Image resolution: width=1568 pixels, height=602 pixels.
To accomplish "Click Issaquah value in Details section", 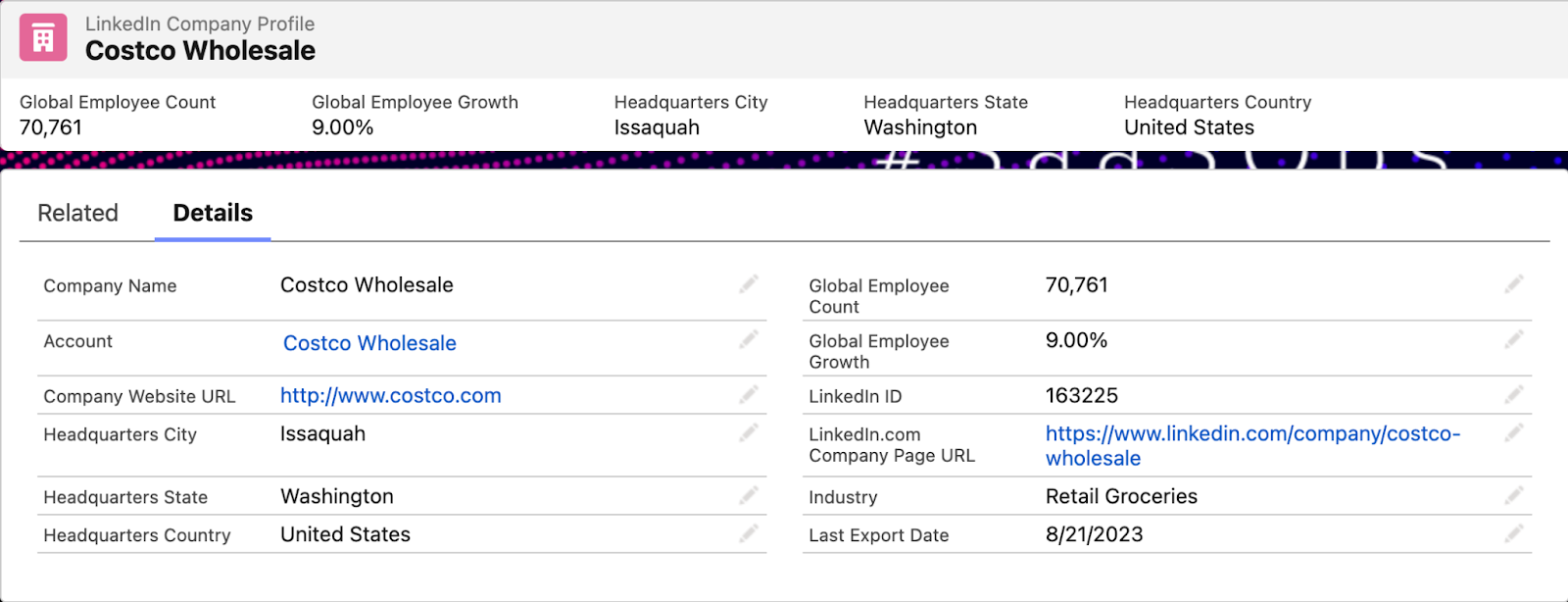I will pyautogui.click(x=322, y=434).
